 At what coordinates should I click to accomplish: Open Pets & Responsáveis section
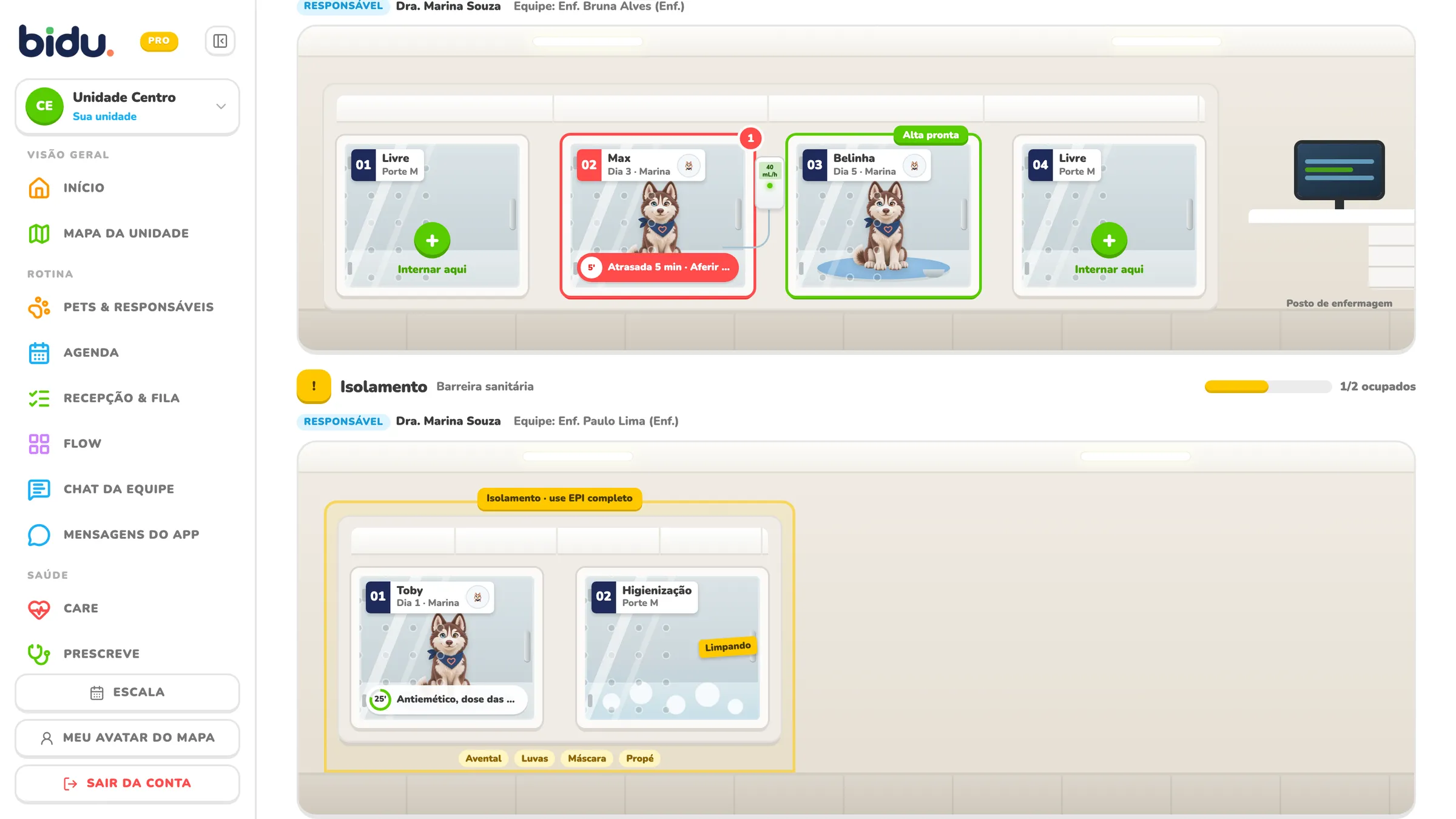tap(127, 307)
